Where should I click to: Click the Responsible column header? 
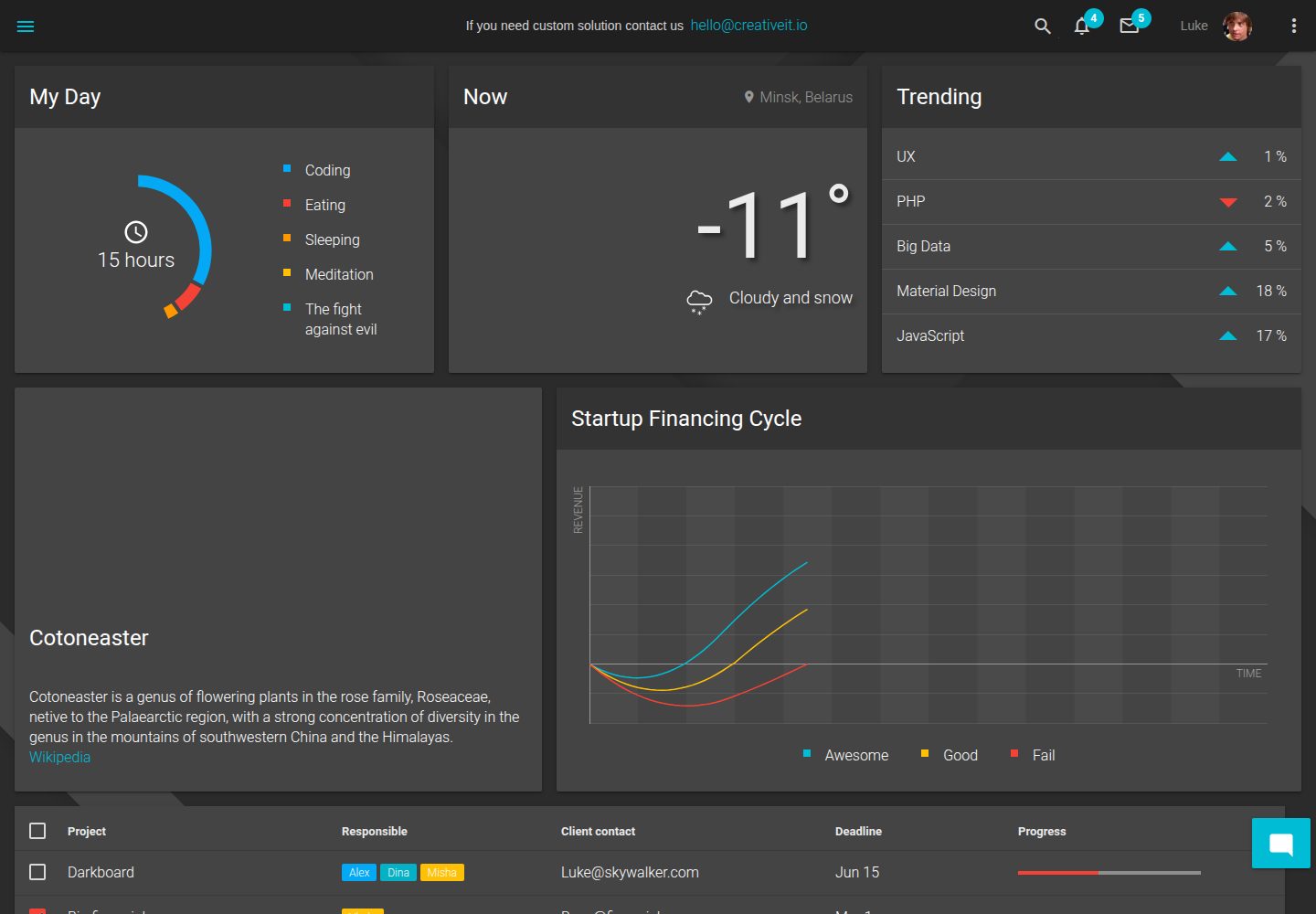(375, 832)
